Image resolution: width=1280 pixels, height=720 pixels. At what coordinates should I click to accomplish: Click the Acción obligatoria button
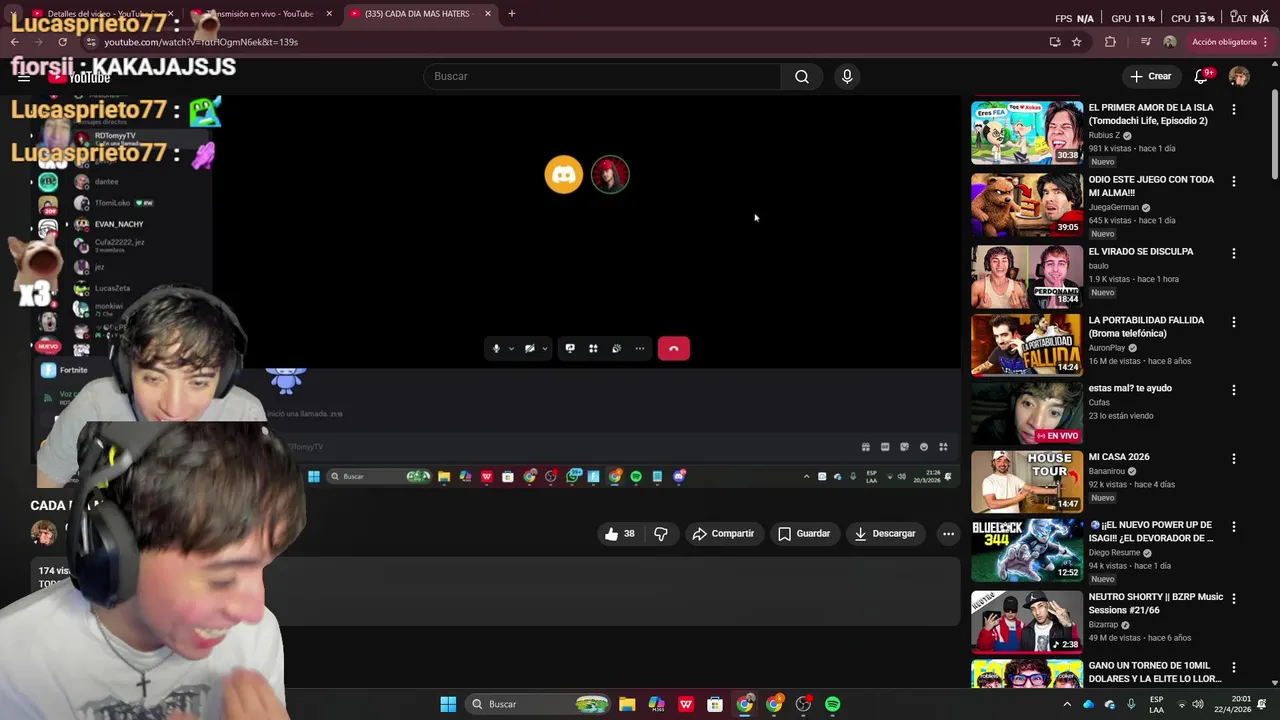pos(1223,42)
